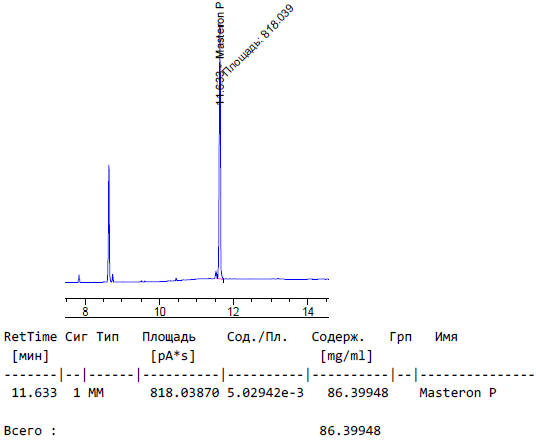Viewport: 536px width, 441px height.
Task: Click the axis tick label 14
Action: pos(308,311)
